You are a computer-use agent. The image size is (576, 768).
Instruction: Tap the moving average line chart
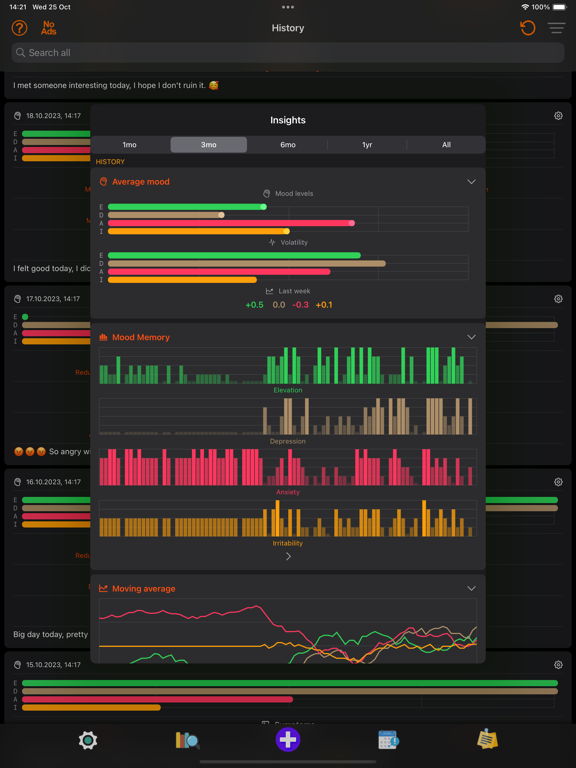[x=288, y=631]
